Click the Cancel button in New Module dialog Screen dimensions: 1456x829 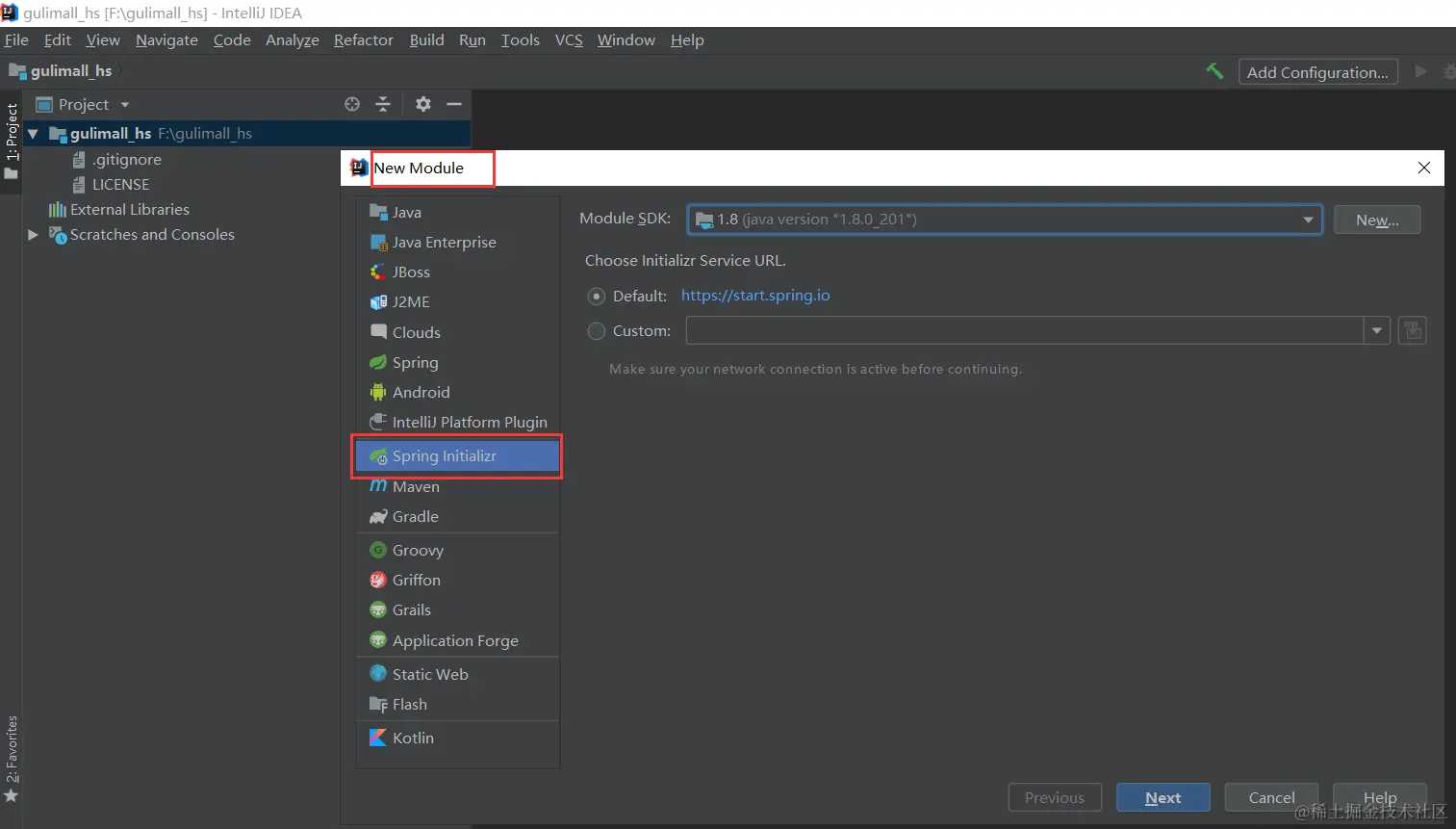pos(1272,797)
